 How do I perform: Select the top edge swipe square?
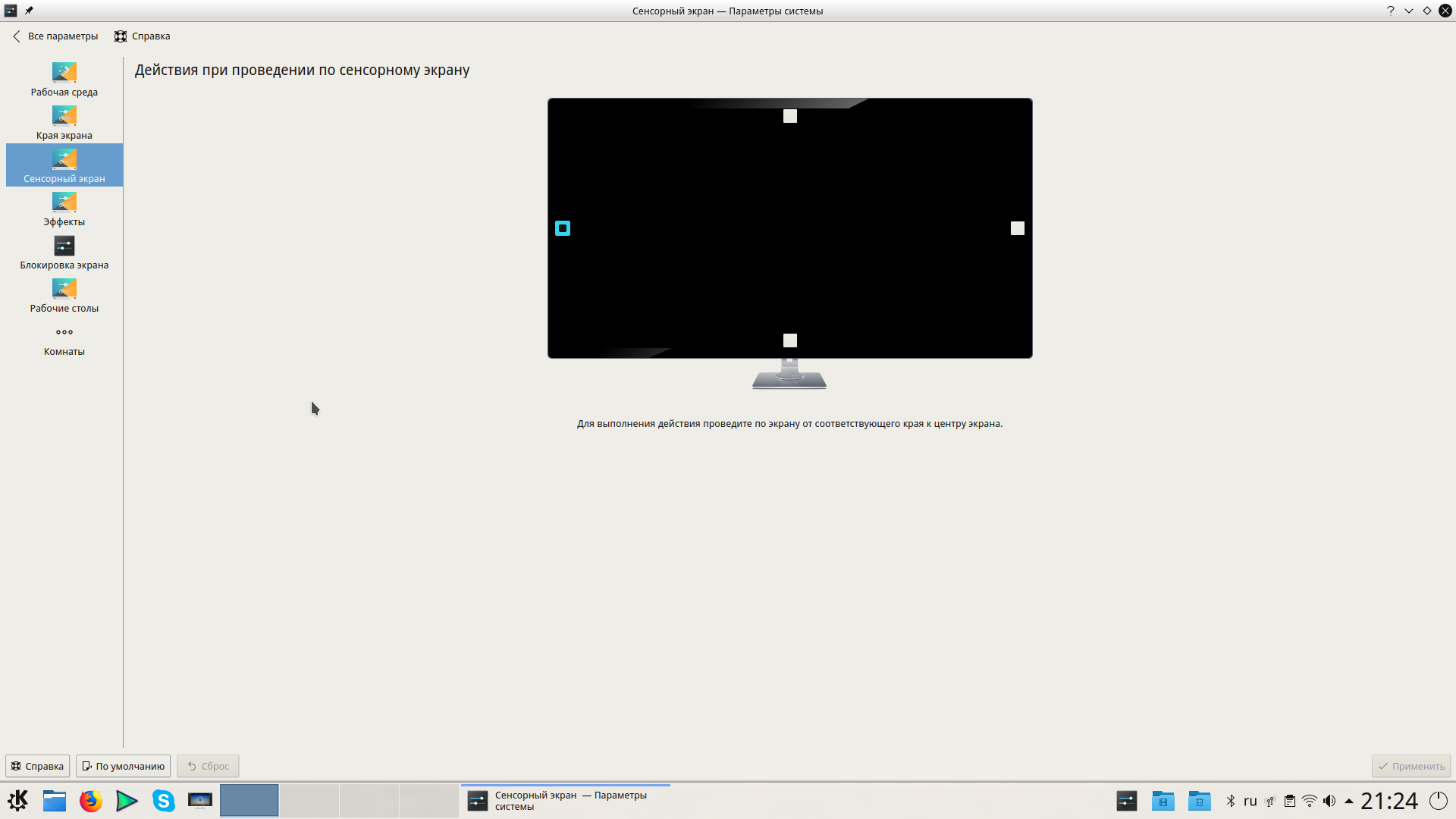[x=790, y=116]
